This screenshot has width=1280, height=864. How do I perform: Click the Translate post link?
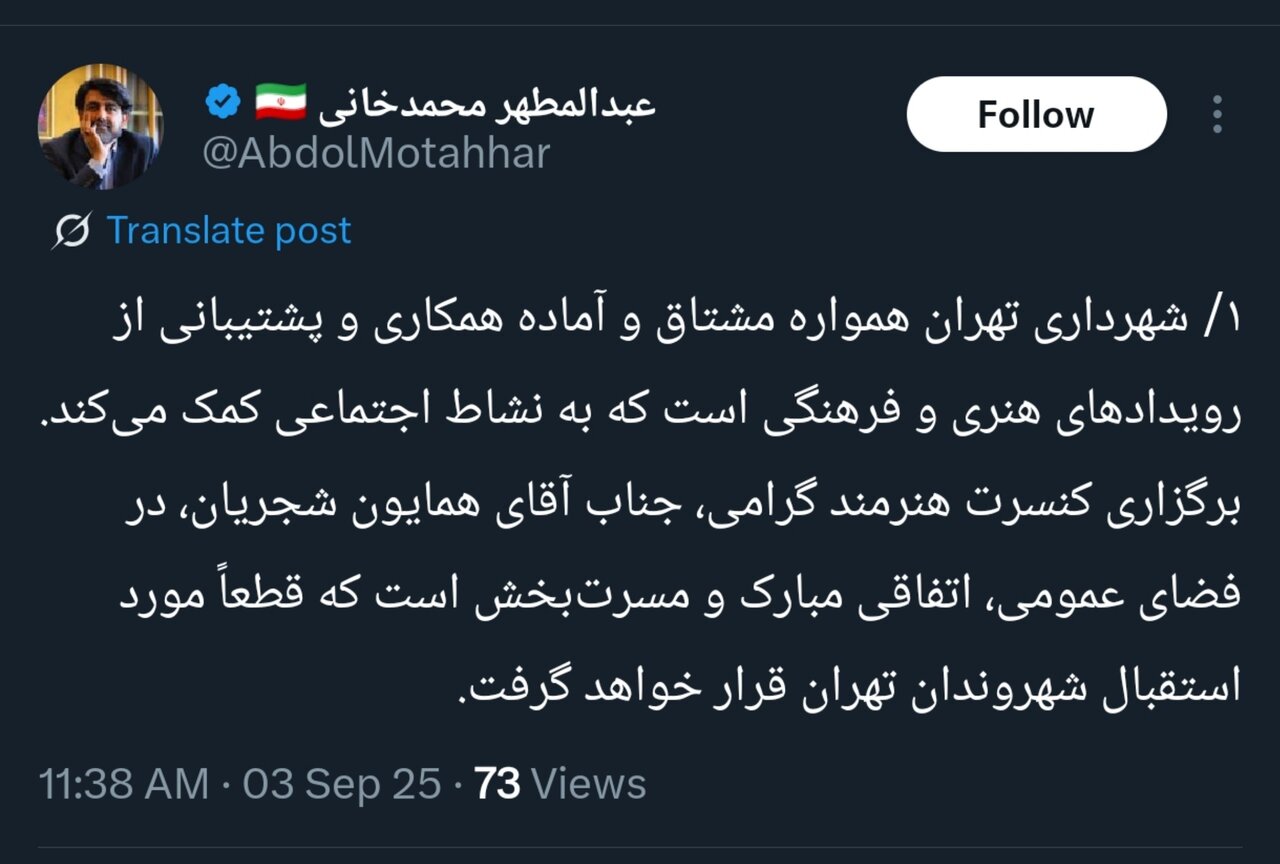pyautogui.click(x=231, y=230)
